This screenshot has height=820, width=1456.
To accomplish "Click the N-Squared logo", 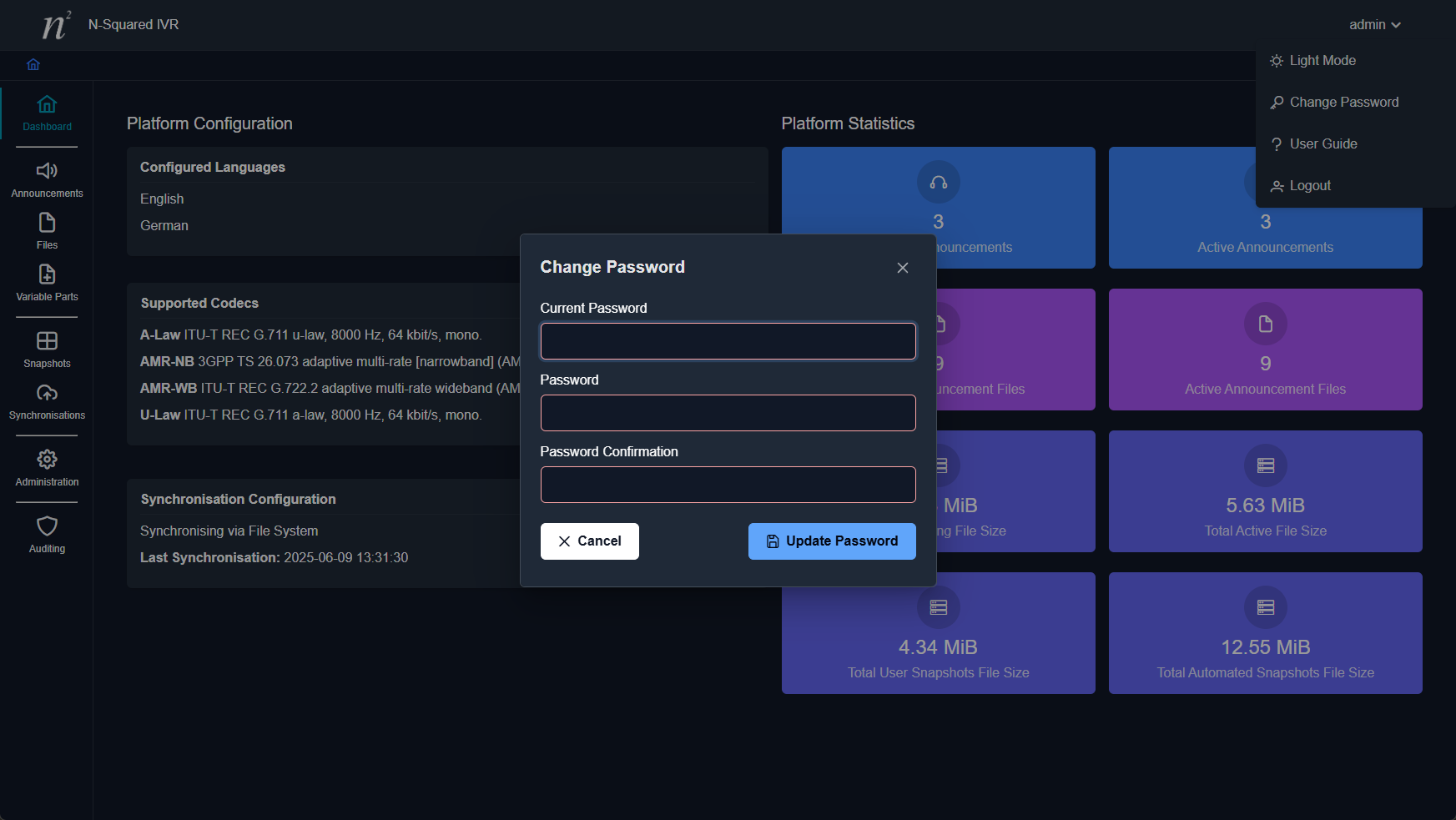I will pyautogui.click(x=56, y=25).
